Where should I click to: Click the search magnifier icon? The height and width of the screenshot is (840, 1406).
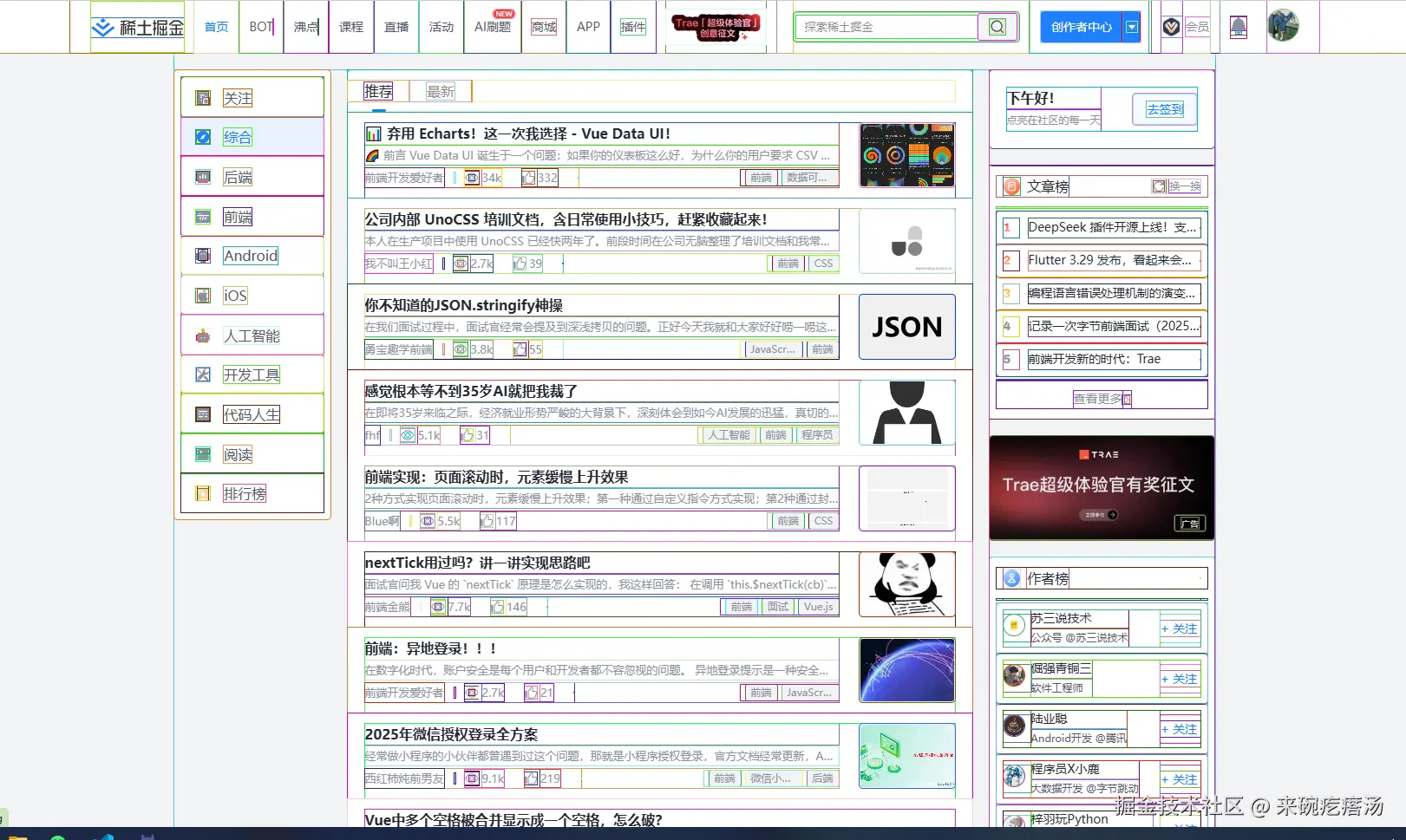[997, 27]
